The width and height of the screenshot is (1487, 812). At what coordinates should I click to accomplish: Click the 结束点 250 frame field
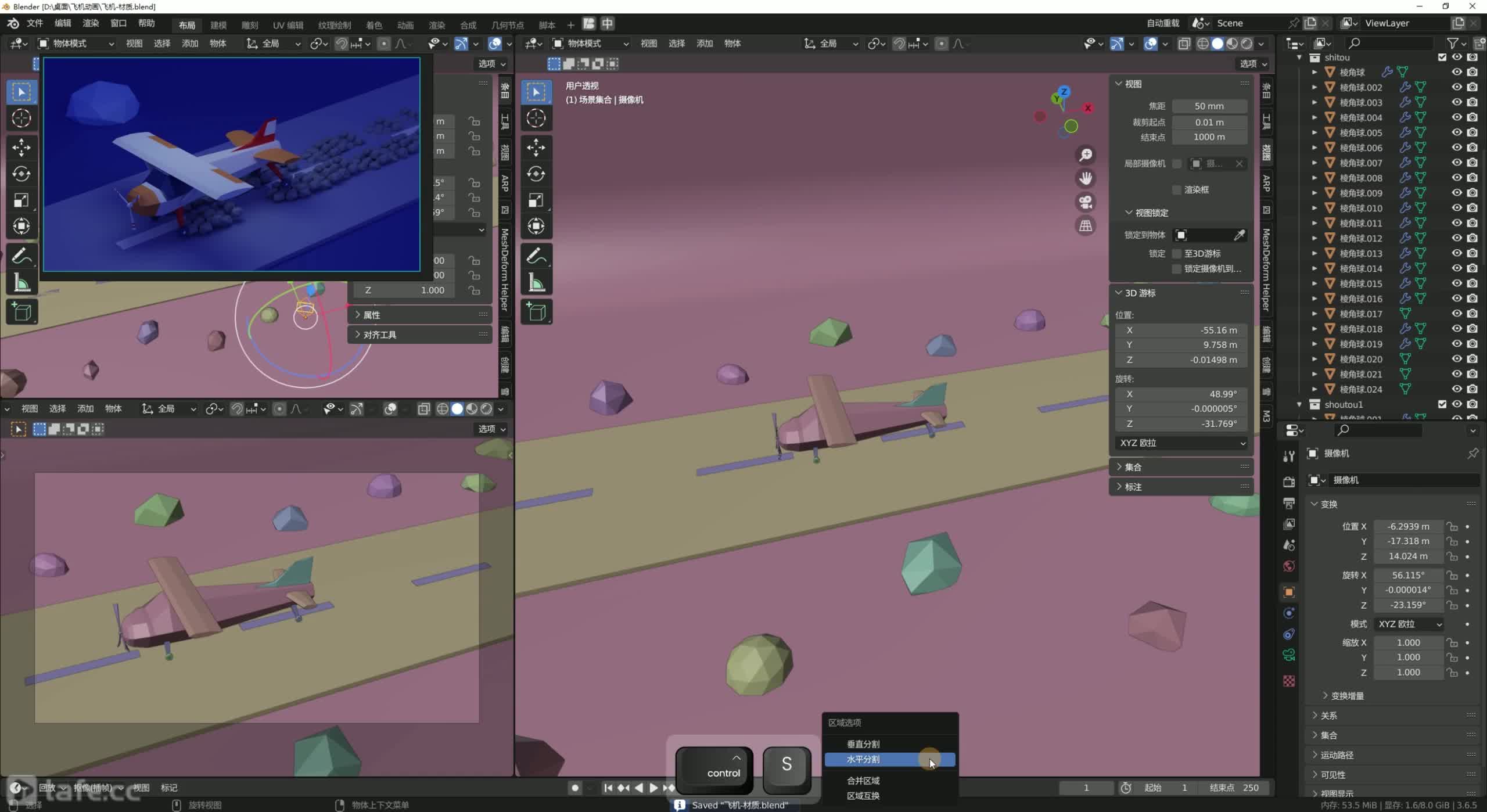pyautogui.click(x=1234, y=788)
